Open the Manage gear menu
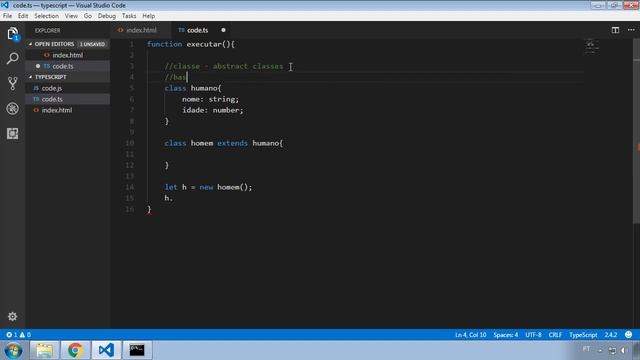Viewport: 640px width, 360px height. (x=13, y=316)
